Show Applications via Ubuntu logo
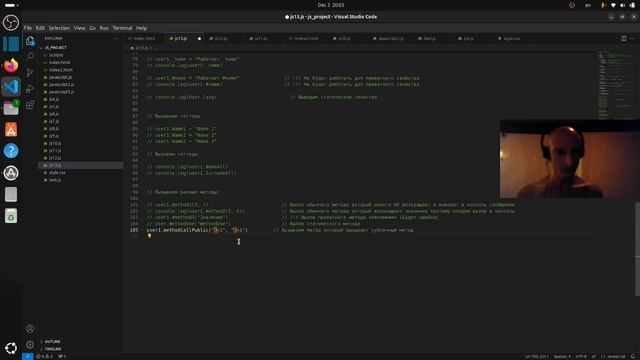Screen dimensions: 640x360 coord(11,348)
